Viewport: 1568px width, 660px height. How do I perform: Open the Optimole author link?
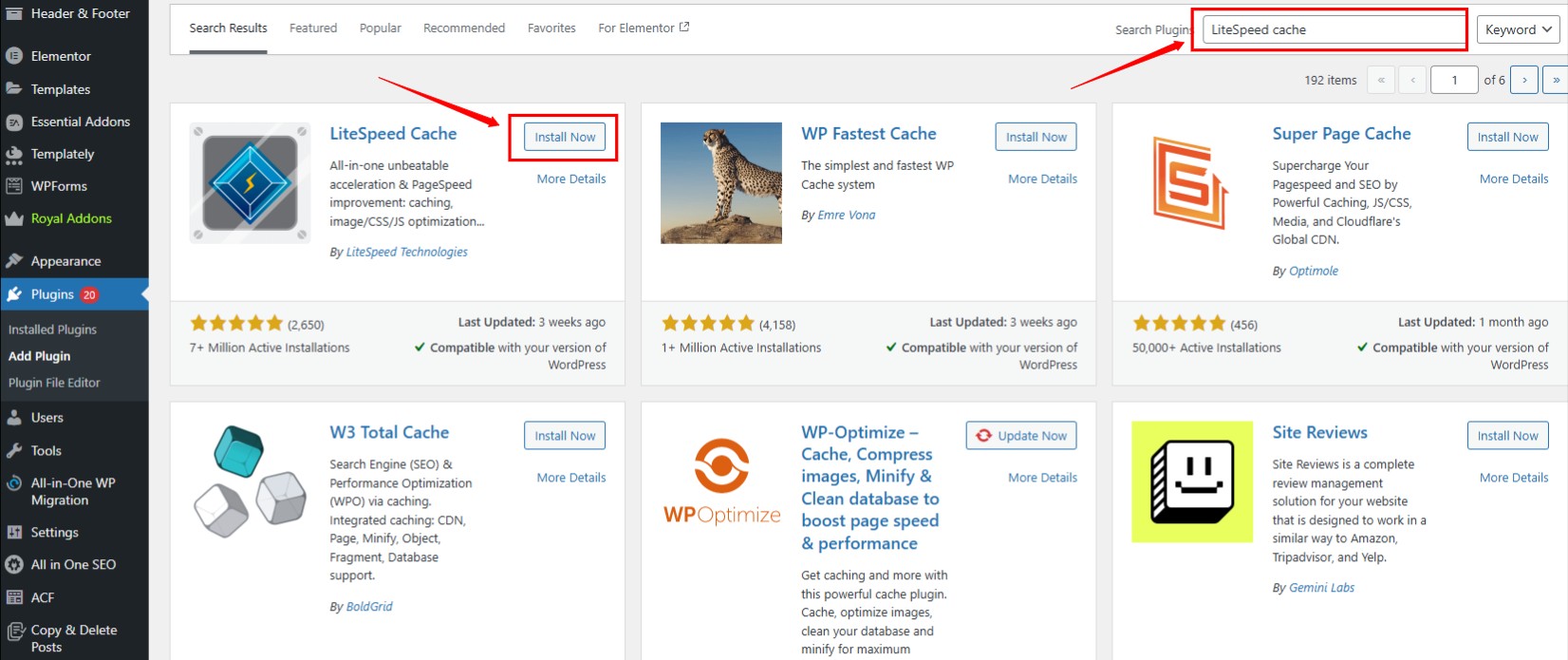tap(1314, 272)
